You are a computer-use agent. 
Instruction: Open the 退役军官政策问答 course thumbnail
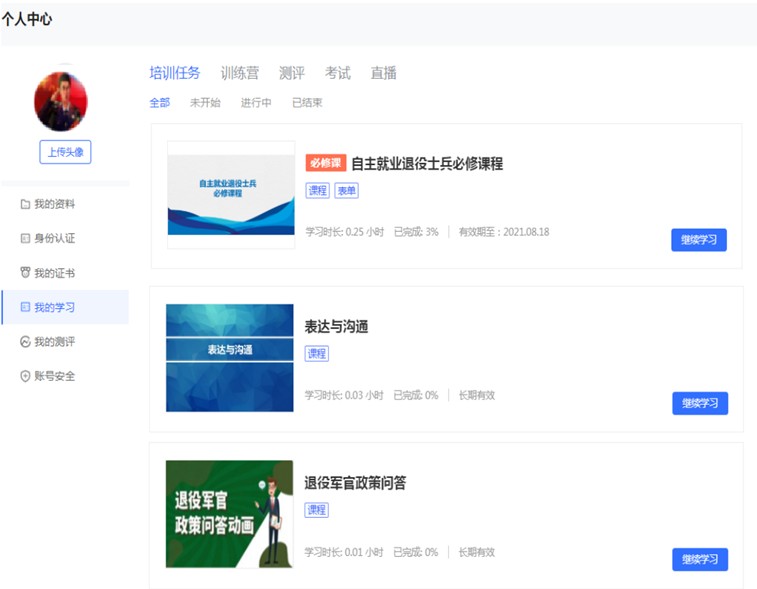229,514
